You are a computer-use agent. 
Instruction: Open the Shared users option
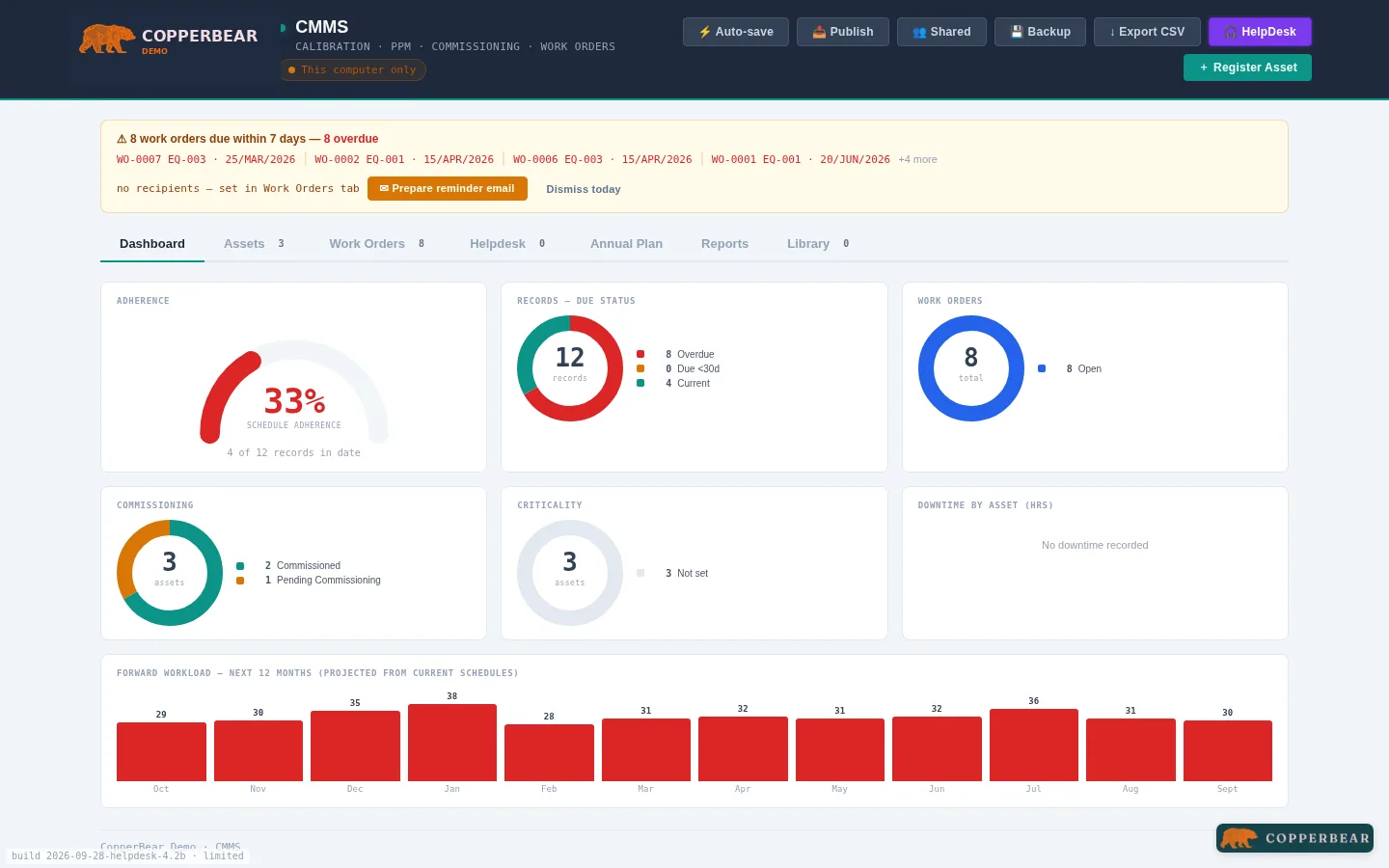coord(941,32)
